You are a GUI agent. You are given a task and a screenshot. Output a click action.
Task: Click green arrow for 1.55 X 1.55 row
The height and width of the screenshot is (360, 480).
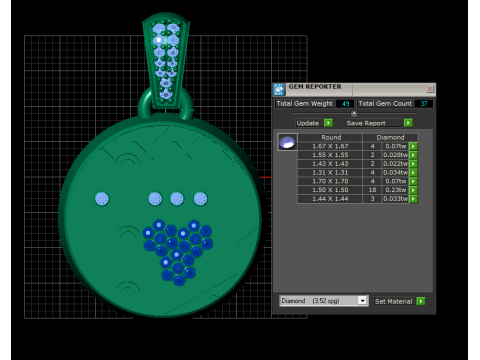pos(413,155)
